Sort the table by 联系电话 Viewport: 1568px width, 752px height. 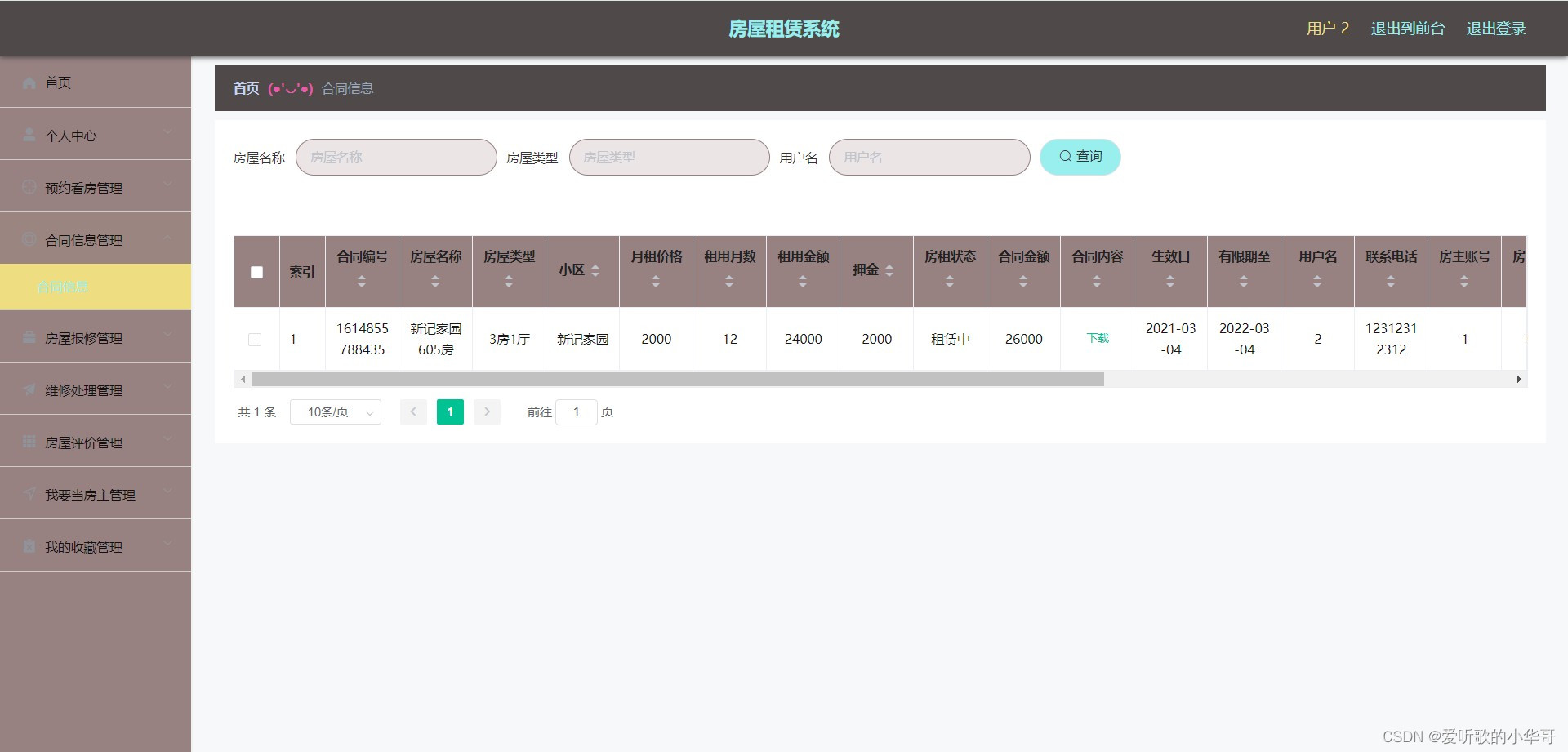tap(1391, 282)
